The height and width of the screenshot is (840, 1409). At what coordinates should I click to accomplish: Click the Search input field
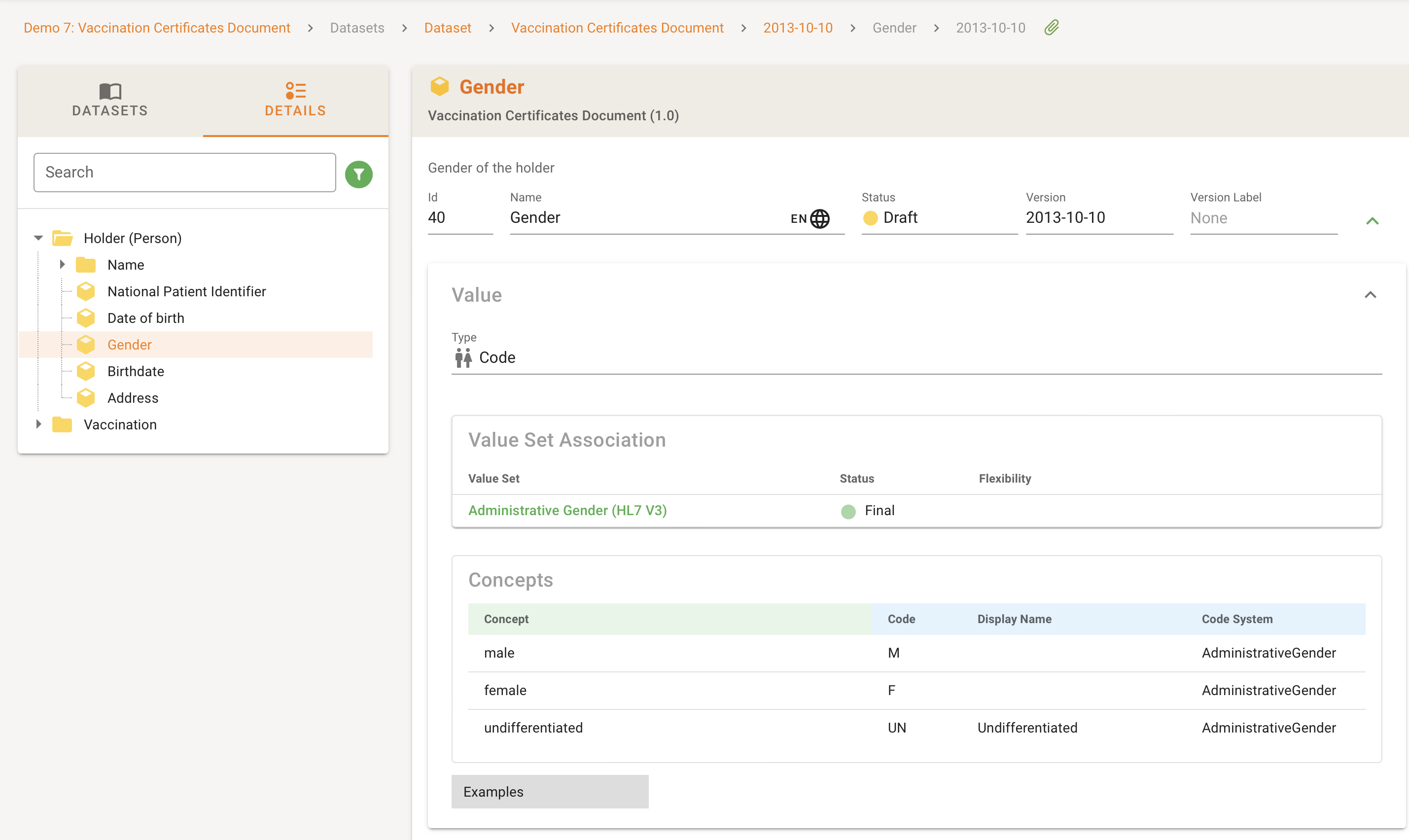(184, 173)
